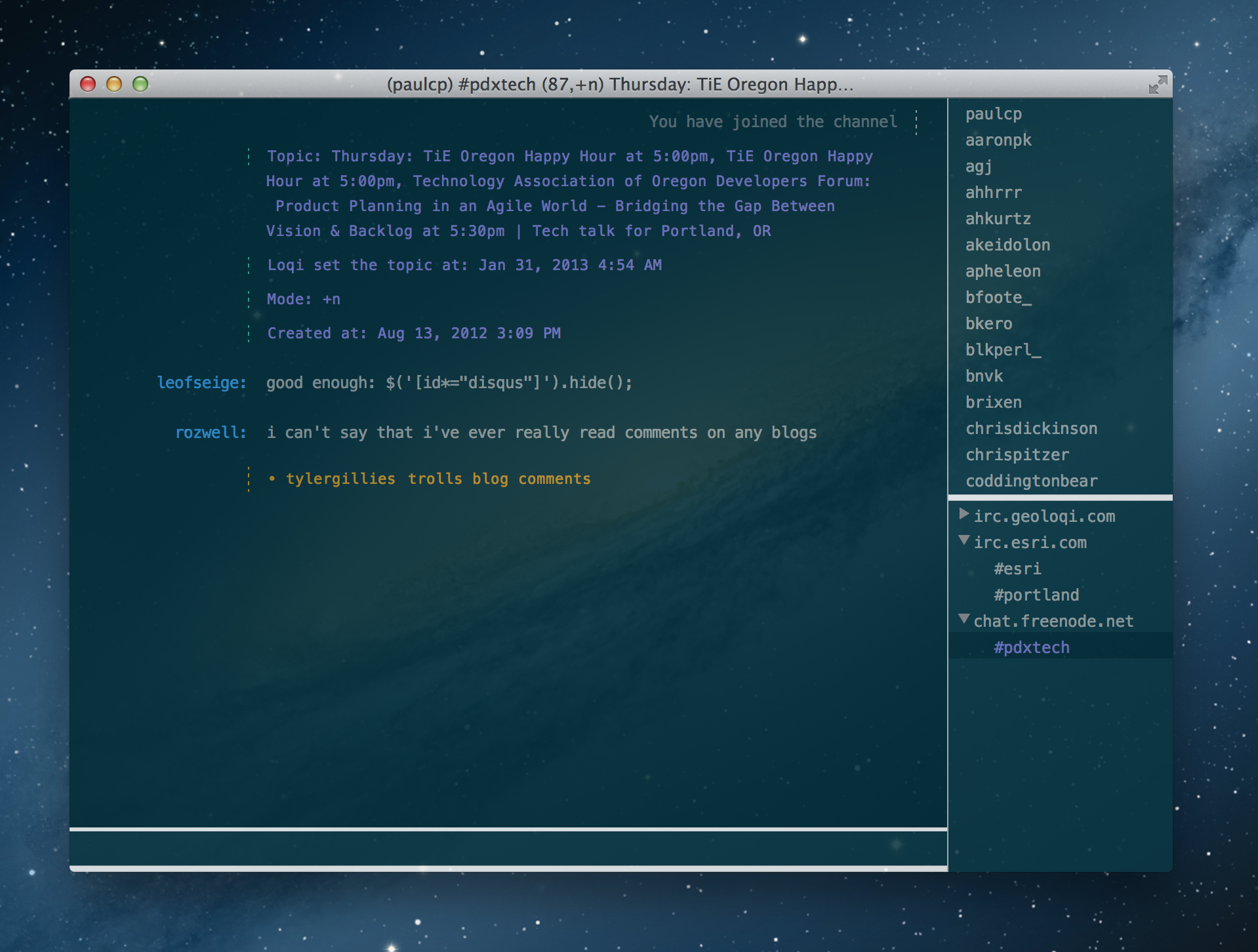Click the tylergillies action message
The height and width of the screenshot is (952, 1258).
click(x=430, y=479)
